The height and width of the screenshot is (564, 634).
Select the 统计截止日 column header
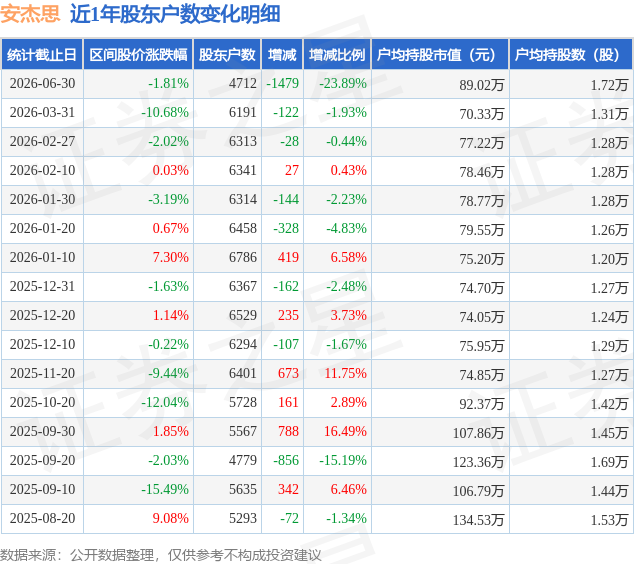coord(42,55)
